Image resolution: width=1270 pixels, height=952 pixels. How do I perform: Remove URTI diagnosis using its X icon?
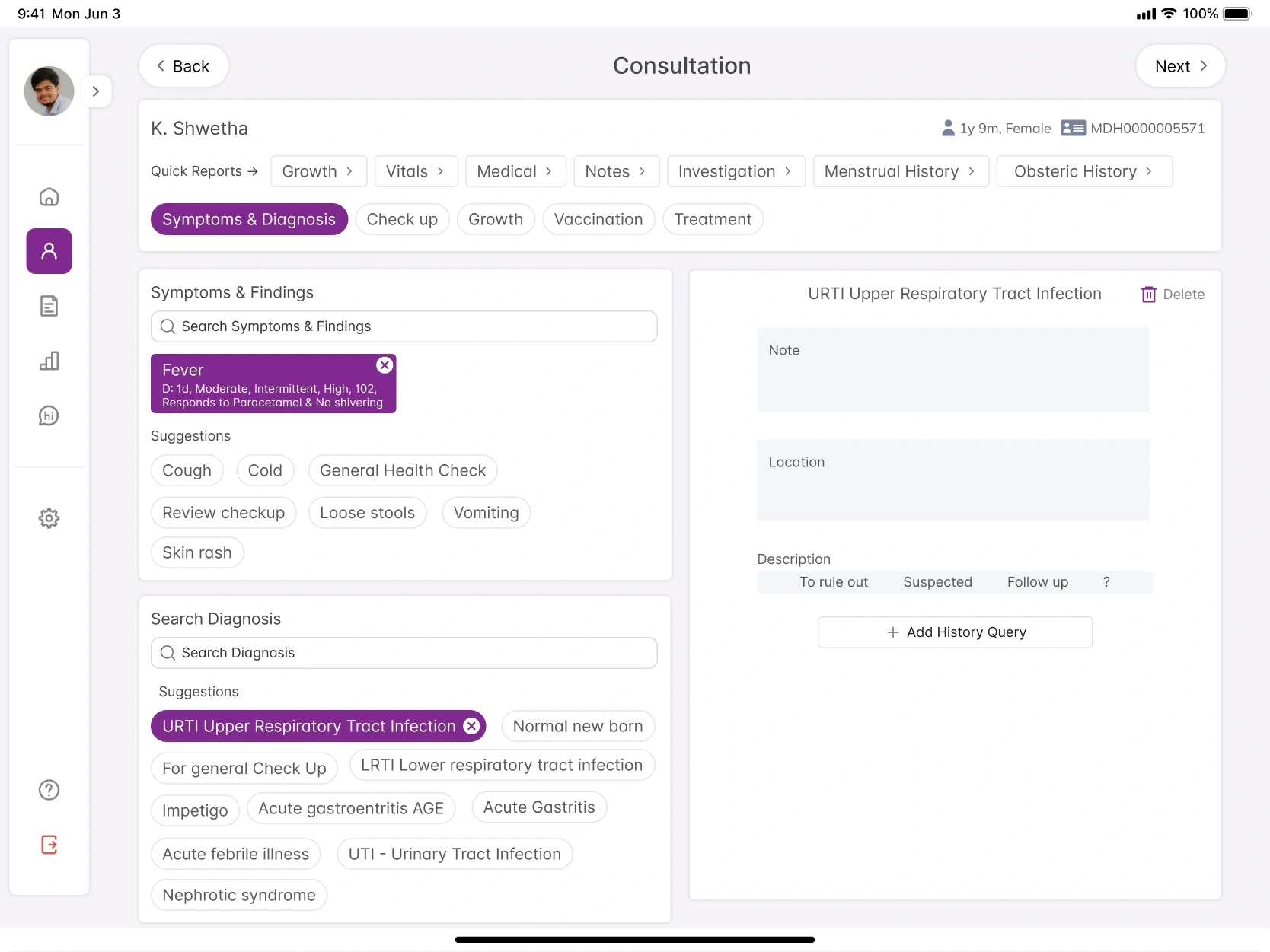pos(472,726)
